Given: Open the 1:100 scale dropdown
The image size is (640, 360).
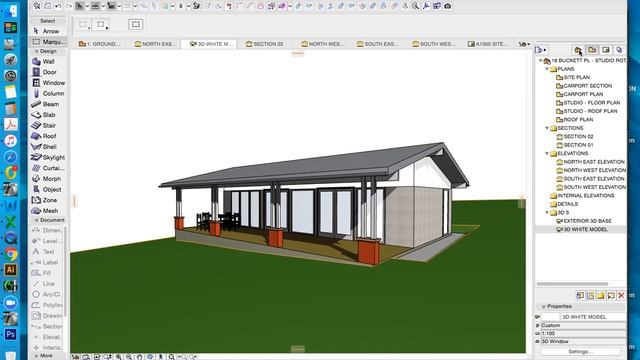Looking at the screenshot, I should coord(583,333).
